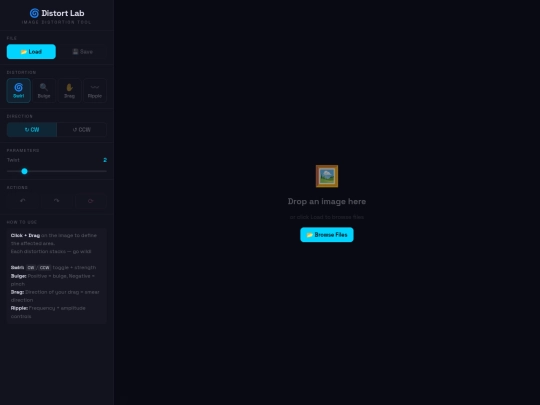Click the Twist slider handle

tap(24, 171)
